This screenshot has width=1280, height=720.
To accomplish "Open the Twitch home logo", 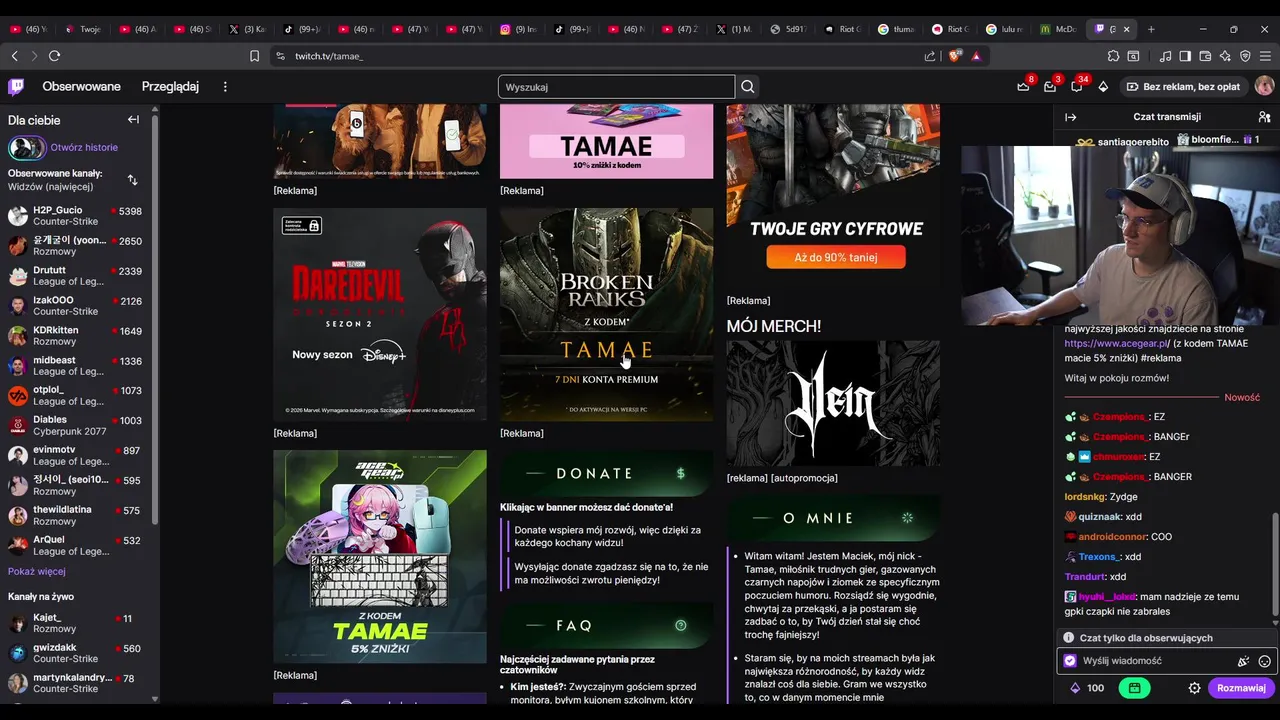I will (16, 87).
